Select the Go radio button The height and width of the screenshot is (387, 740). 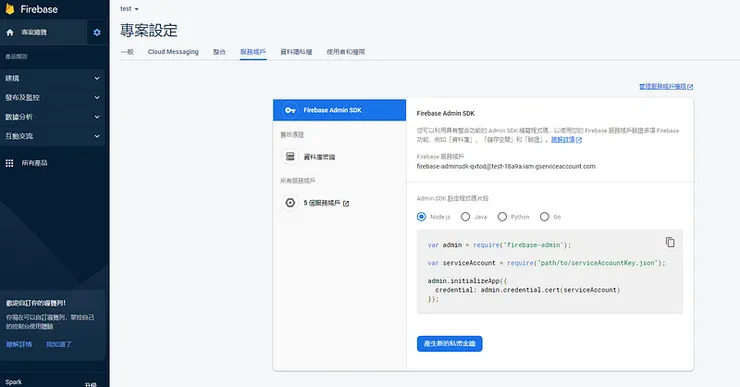click(545, 217)
